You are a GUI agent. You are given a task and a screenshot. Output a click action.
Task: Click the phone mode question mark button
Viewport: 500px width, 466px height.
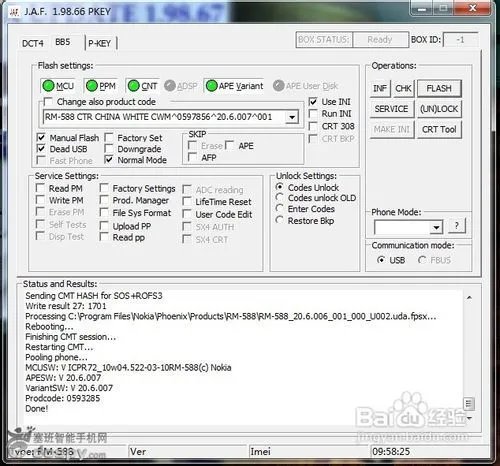(x=456, y=226)
